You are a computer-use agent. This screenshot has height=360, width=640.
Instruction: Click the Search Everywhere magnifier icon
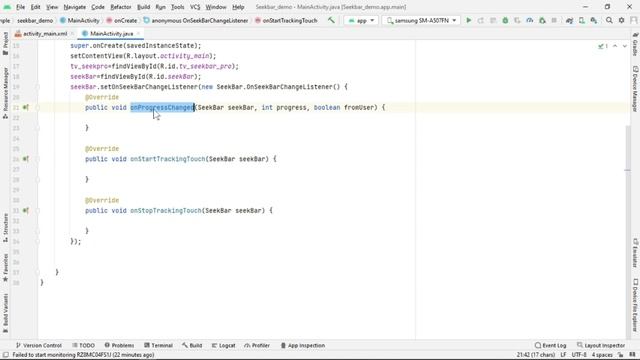(609, 20)
